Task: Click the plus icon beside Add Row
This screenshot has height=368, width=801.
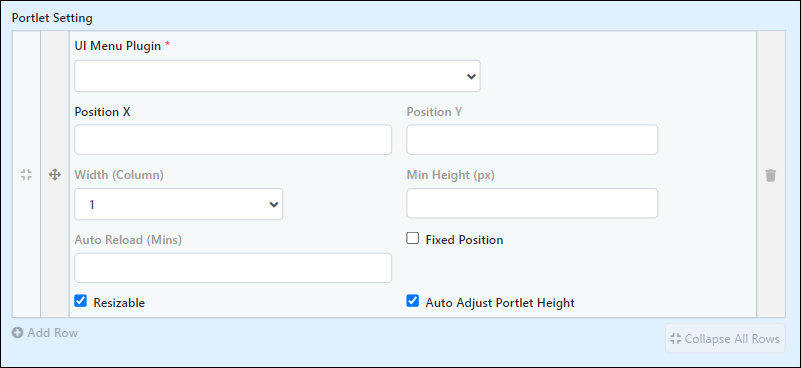Action: coord(17,333)
